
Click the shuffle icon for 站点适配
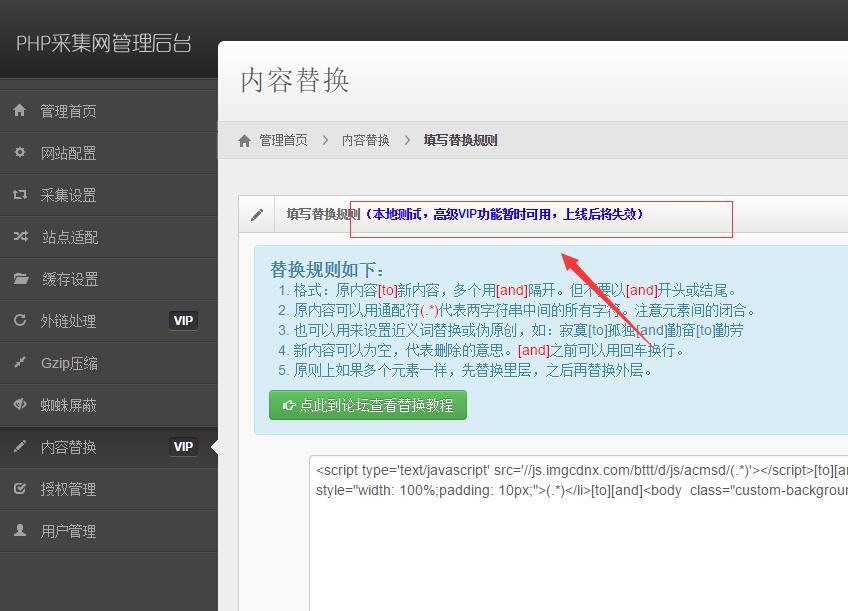pos(21,236)
